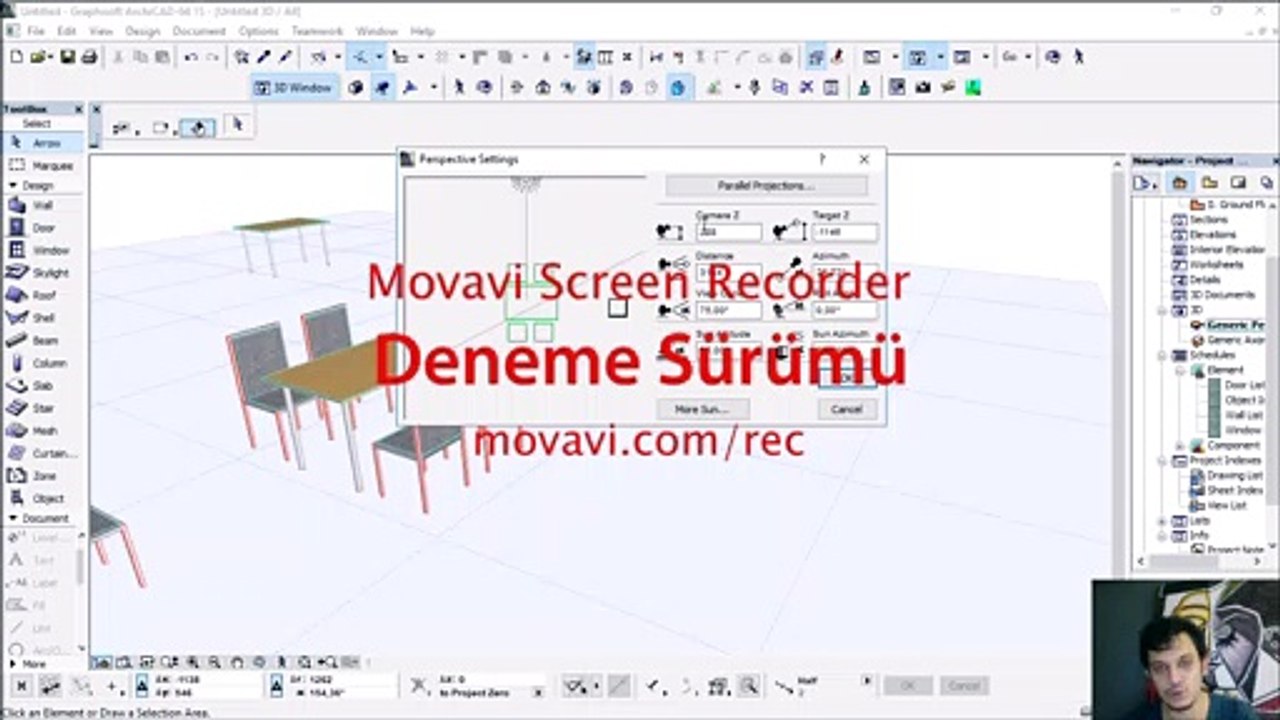Screen dimensions: 1280x720
Task: Open the Options menu
Action: 258,31
